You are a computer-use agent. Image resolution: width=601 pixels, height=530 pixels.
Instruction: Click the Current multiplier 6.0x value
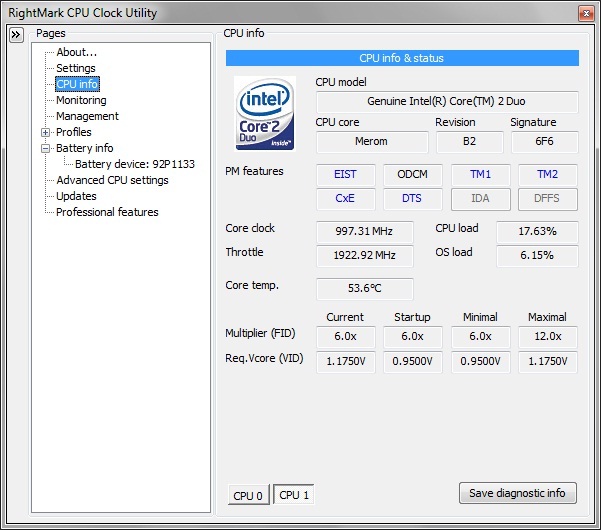point(345,337)
